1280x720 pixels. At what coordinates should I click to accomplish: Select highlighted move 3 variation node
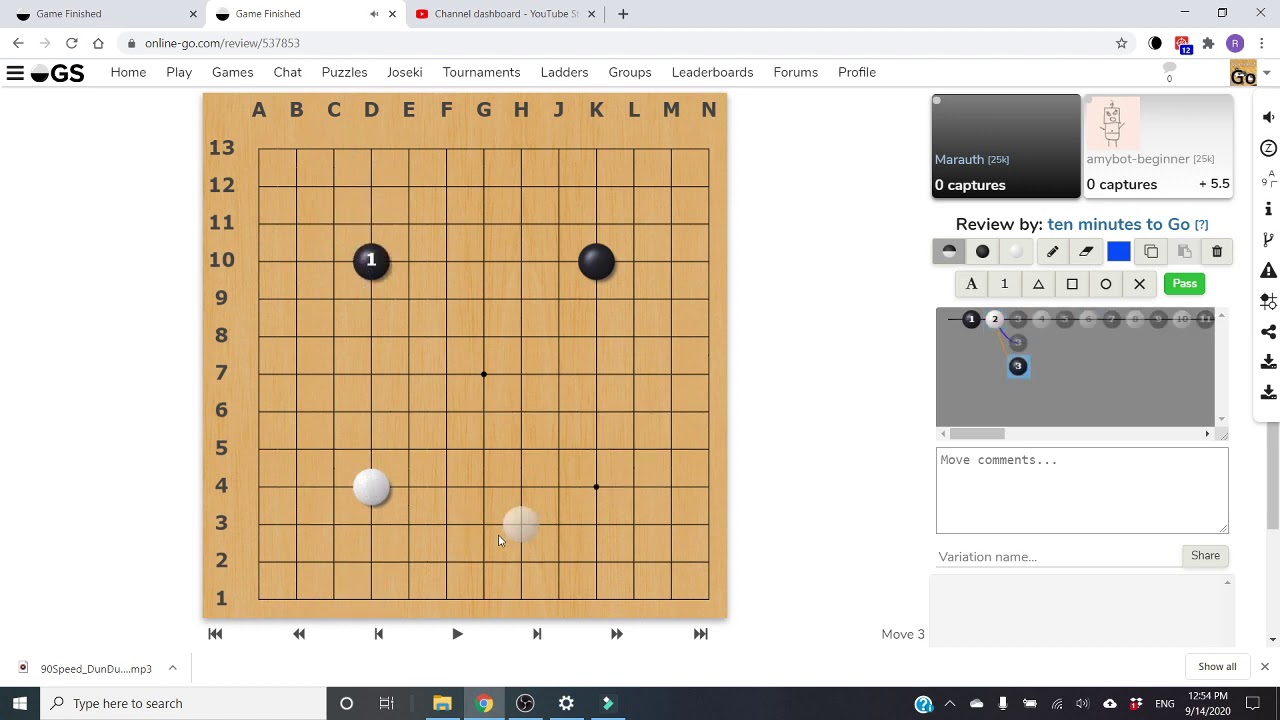(1017, 366)
